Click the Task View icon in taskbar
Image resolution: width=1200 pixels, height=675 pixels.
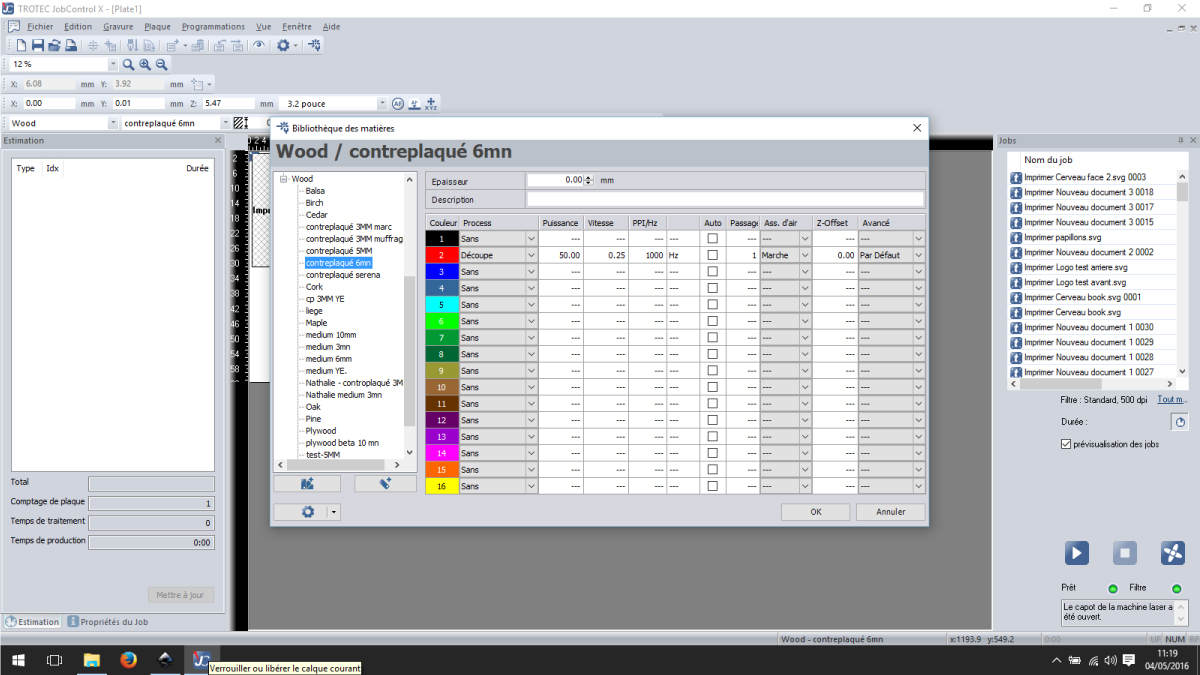55,660
